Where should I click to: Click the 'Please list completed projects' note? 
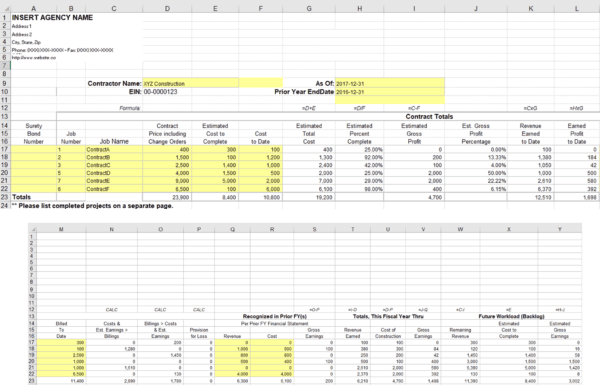(x=92, y=206)
